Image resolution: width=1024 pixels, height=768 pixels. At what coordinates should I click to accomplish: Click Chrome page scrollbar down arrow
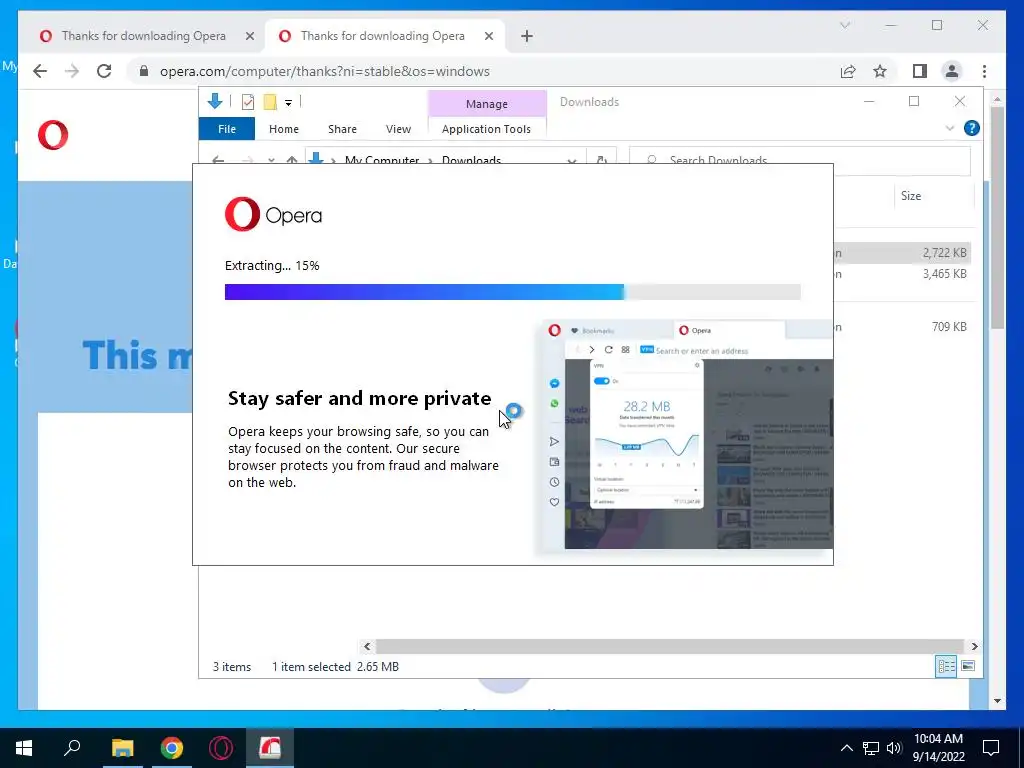(x=997, y=701)
